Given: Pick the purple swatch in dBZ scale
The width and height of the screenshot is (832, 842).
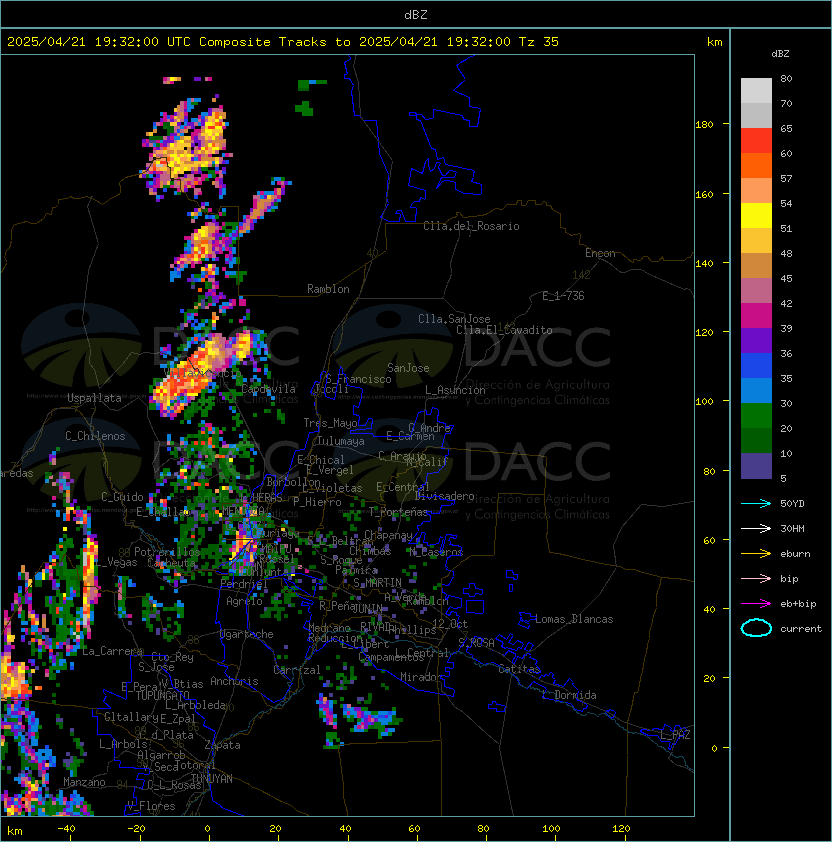Looking at the screenshot, I should coord(756,340).
